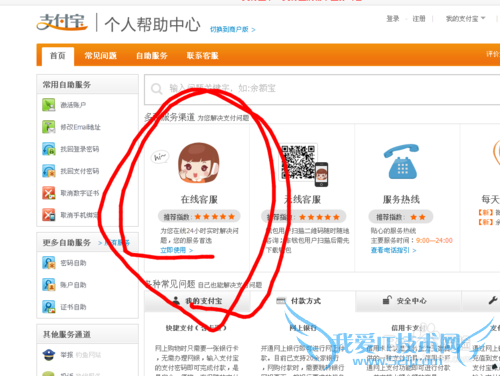Click 找回登录密码 icon
This screenshot has height=376, width=500.
[49, 149]
